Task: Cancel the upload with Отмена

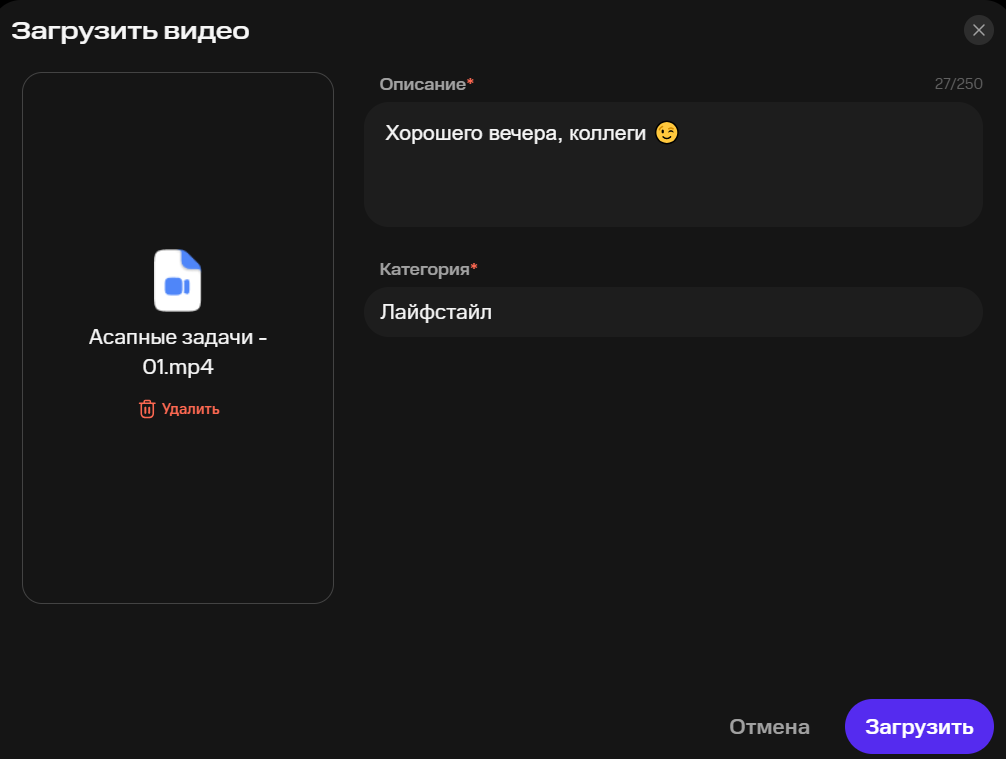Action: pos(769,727)
